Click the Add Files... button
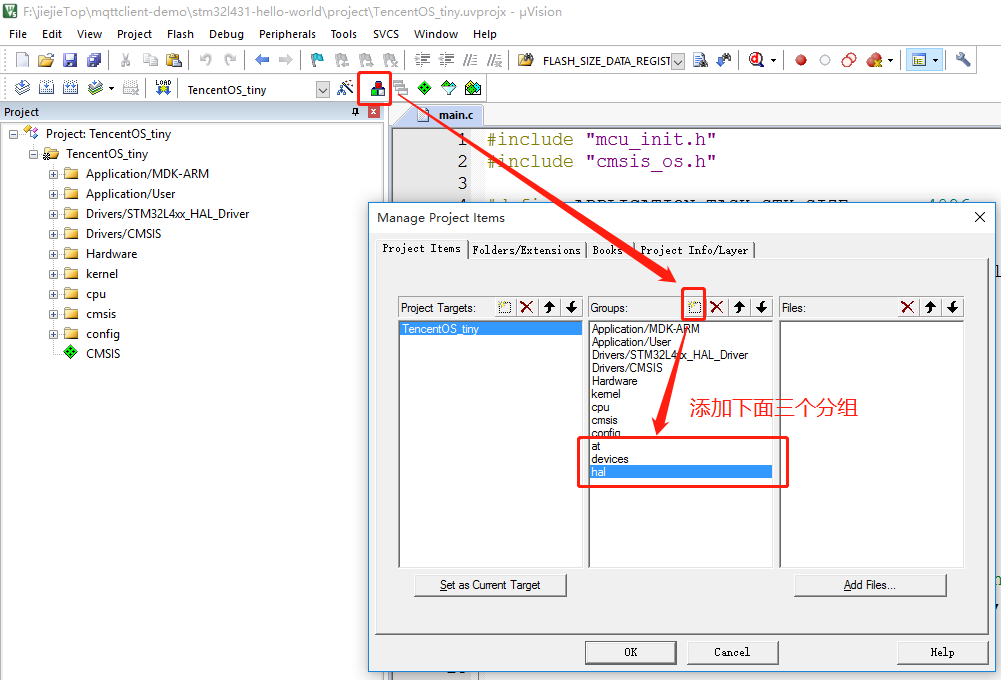This screenshot has height=680, width=1001. [x=869, y=585]
